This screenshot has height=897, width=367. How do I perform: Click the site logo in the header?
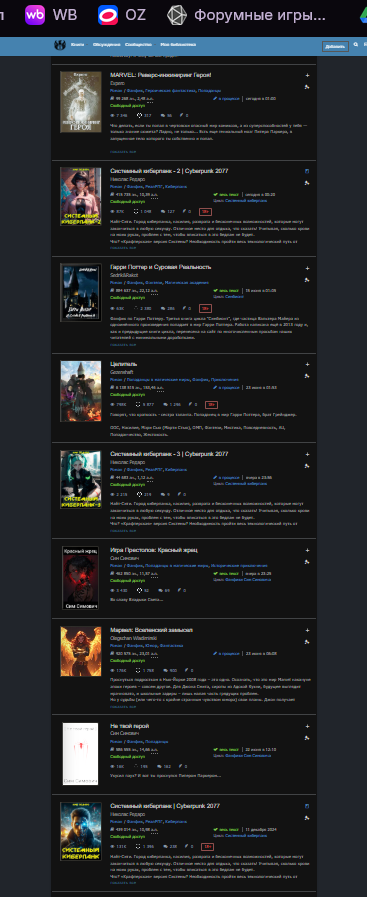tap(60, 45)
